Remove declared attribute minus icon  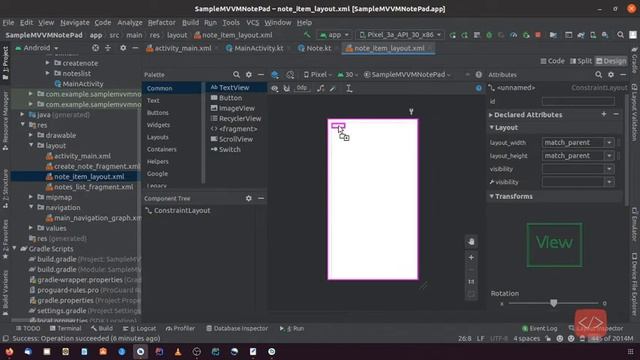tap(616, 114)
